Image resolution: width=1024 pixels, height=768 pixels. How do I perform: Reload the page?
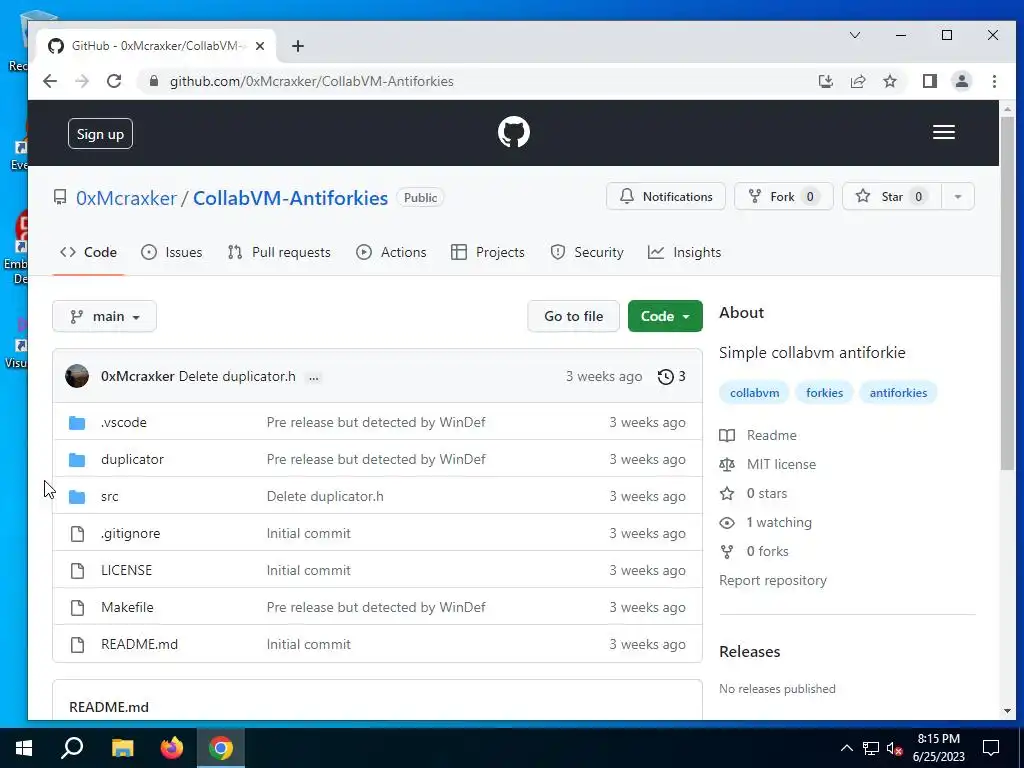point(114,81)
